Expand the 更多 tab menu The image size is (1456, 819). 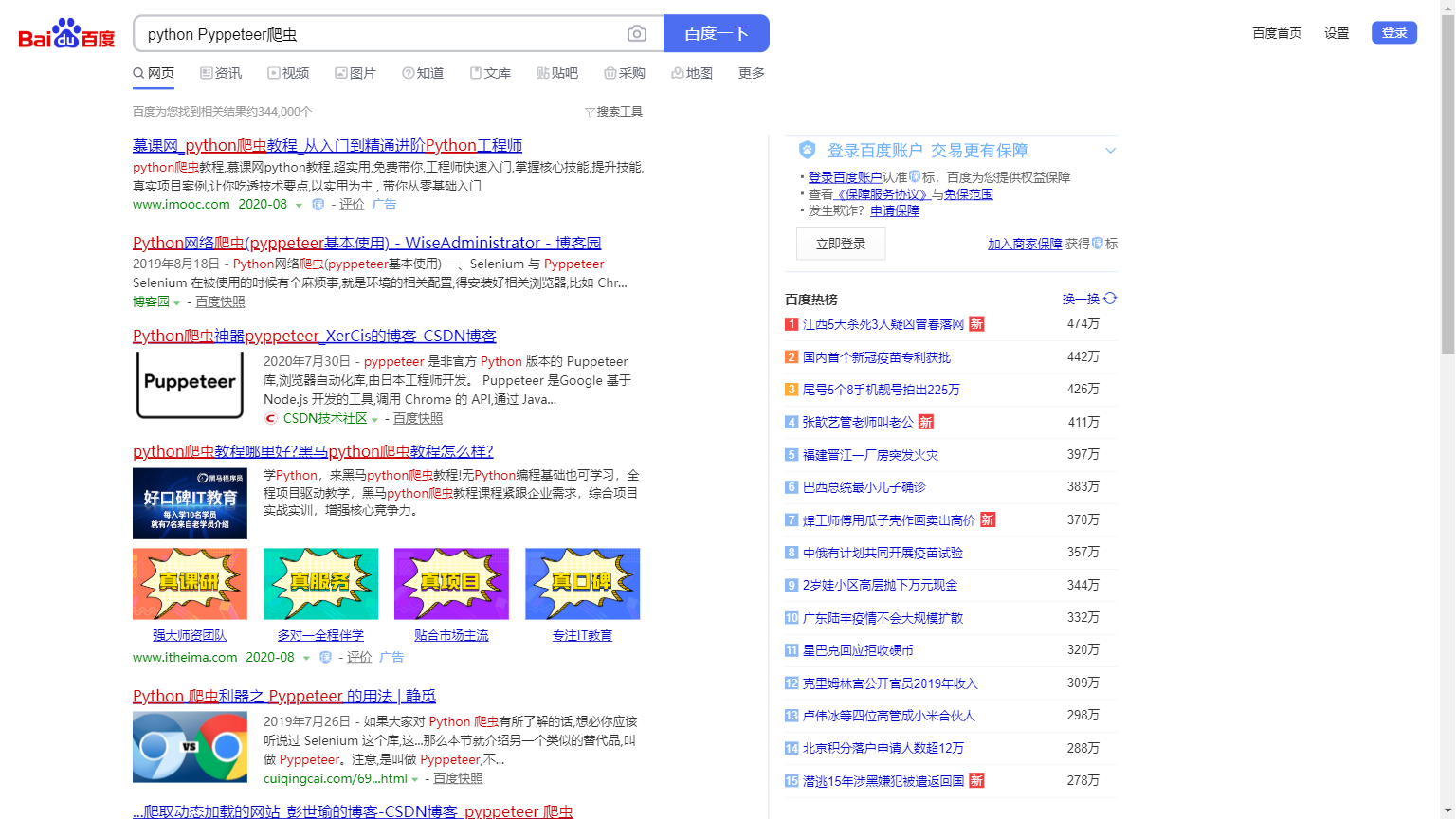(752, 73)
